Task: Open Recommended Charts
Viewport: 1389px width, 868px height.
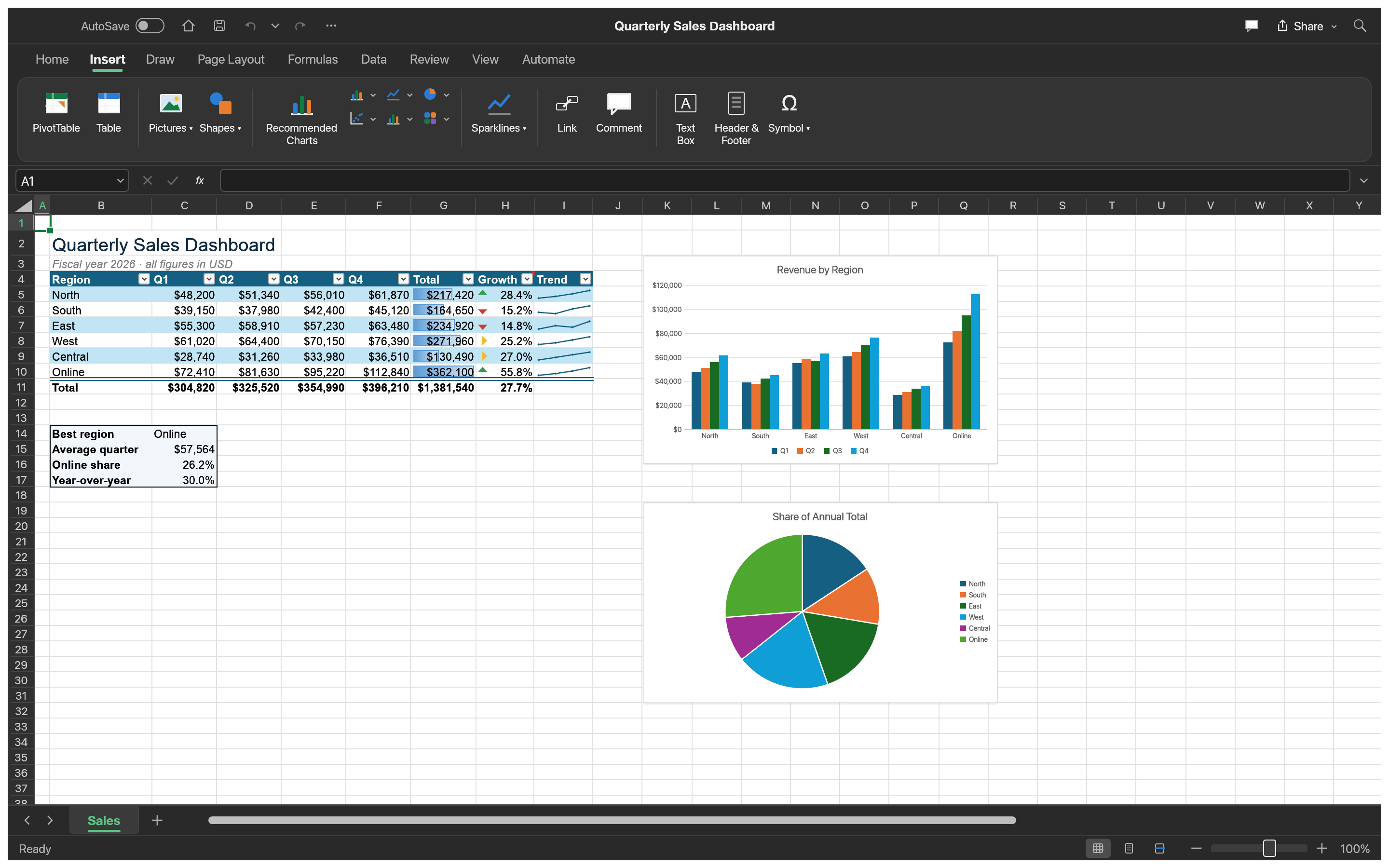Action: [x=301, y=120]
